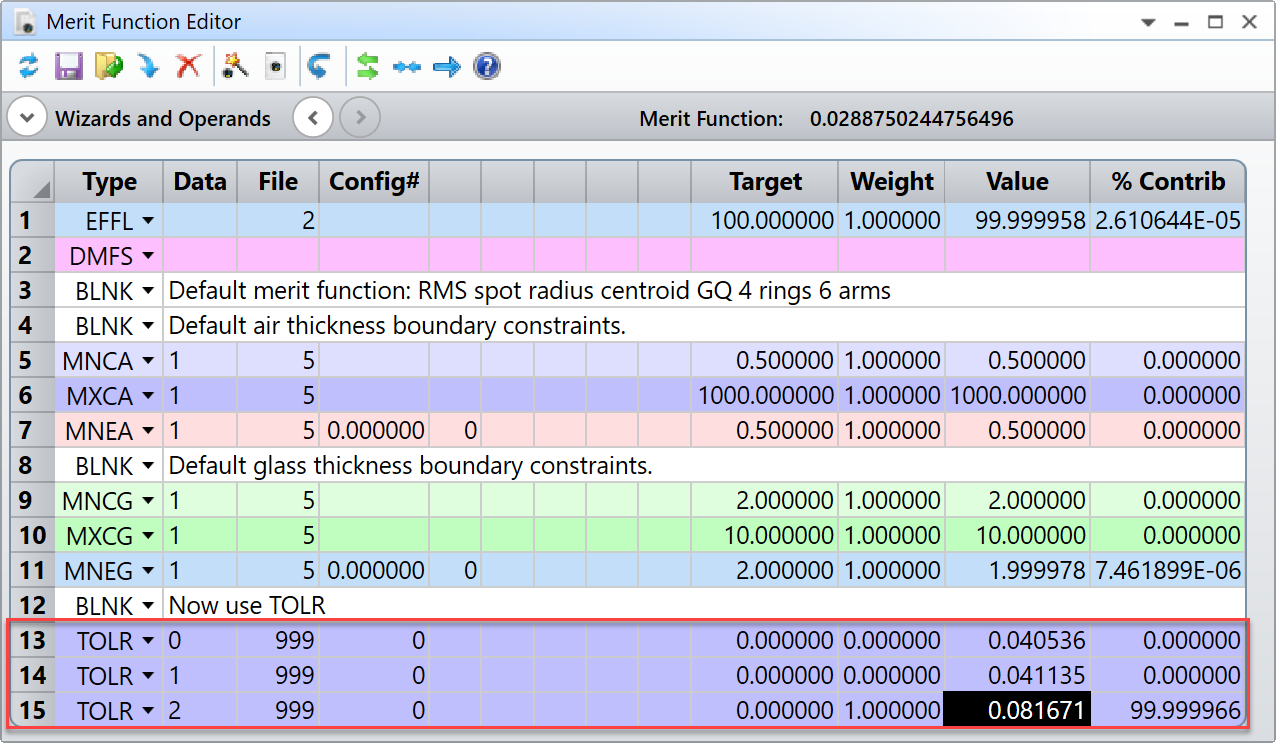Click row 13 value 0.040536
The image size is (1276, 743).
pyautogui.click(x=1017, y=641)
